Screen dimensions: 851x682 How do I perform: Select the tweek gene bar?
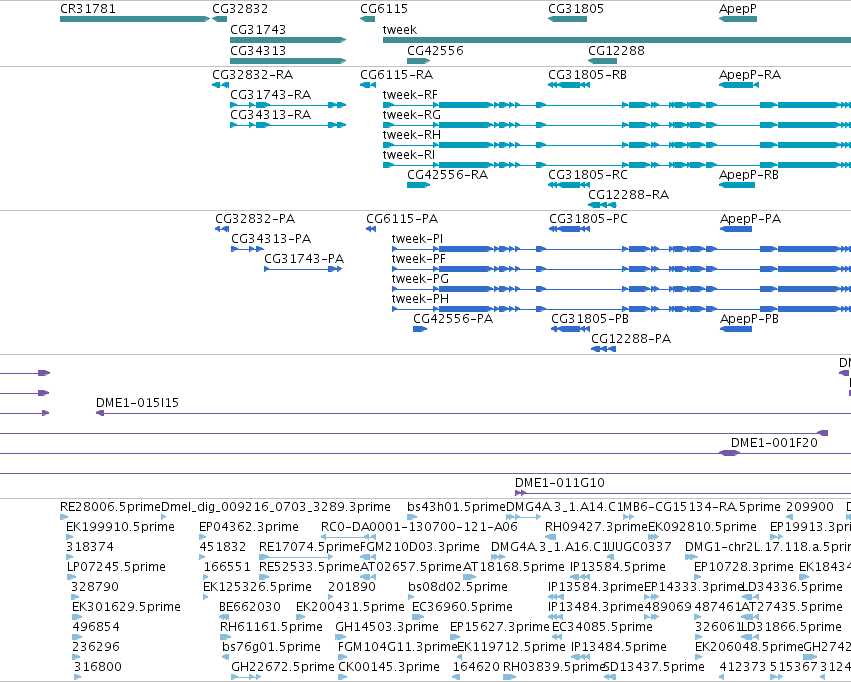point(617,40)
